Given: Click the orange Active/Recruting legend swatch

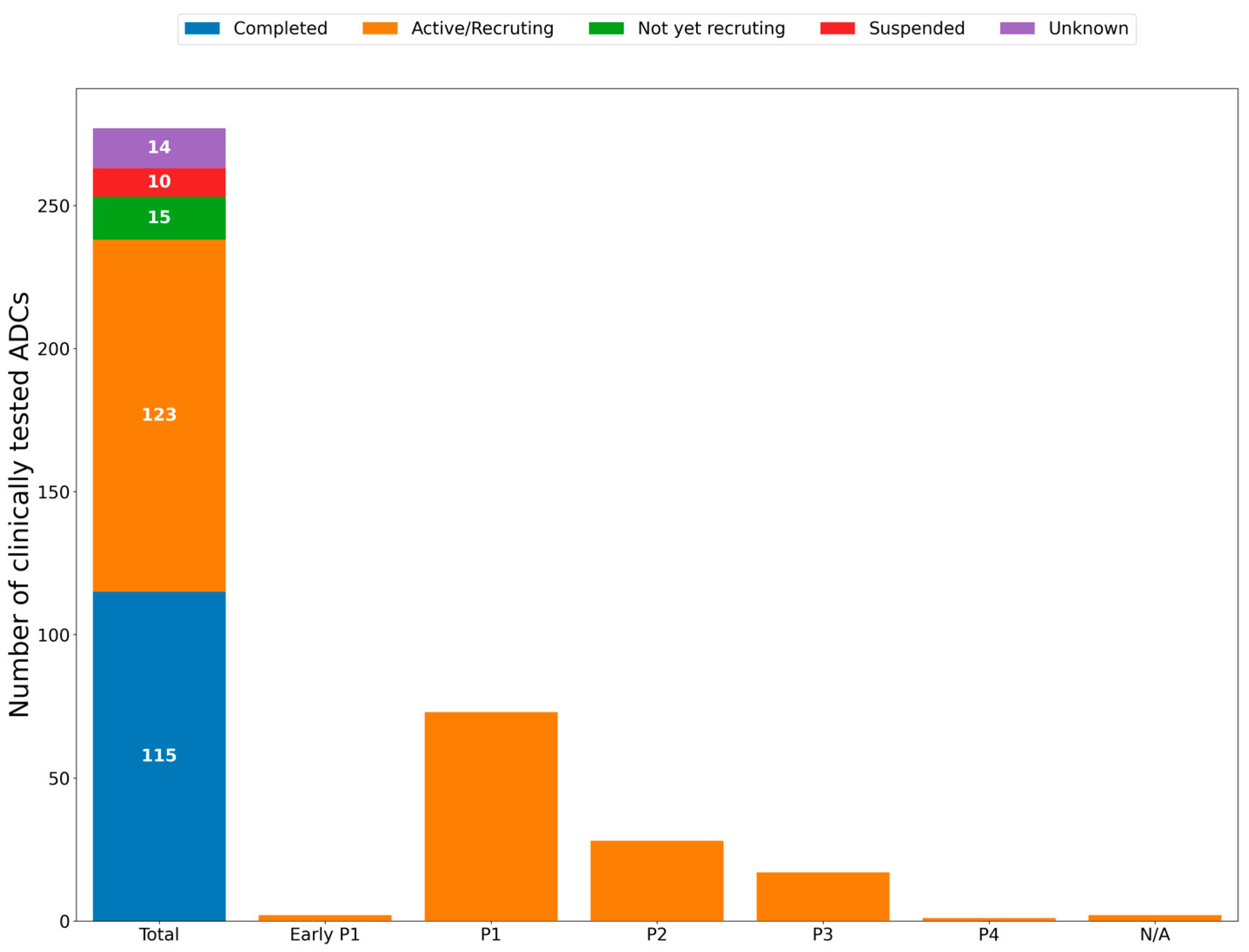Looking at the screenshot, I should click(380, 28).
